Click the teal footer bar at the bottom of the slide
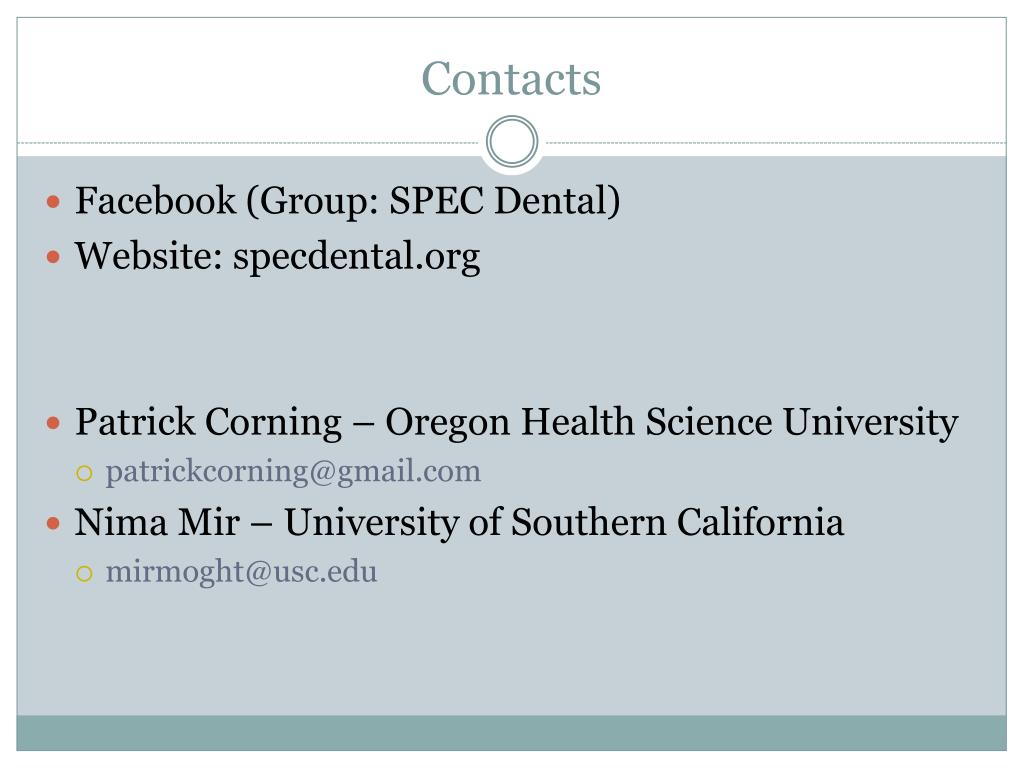The image size is (1024, 768). (511, 733)
